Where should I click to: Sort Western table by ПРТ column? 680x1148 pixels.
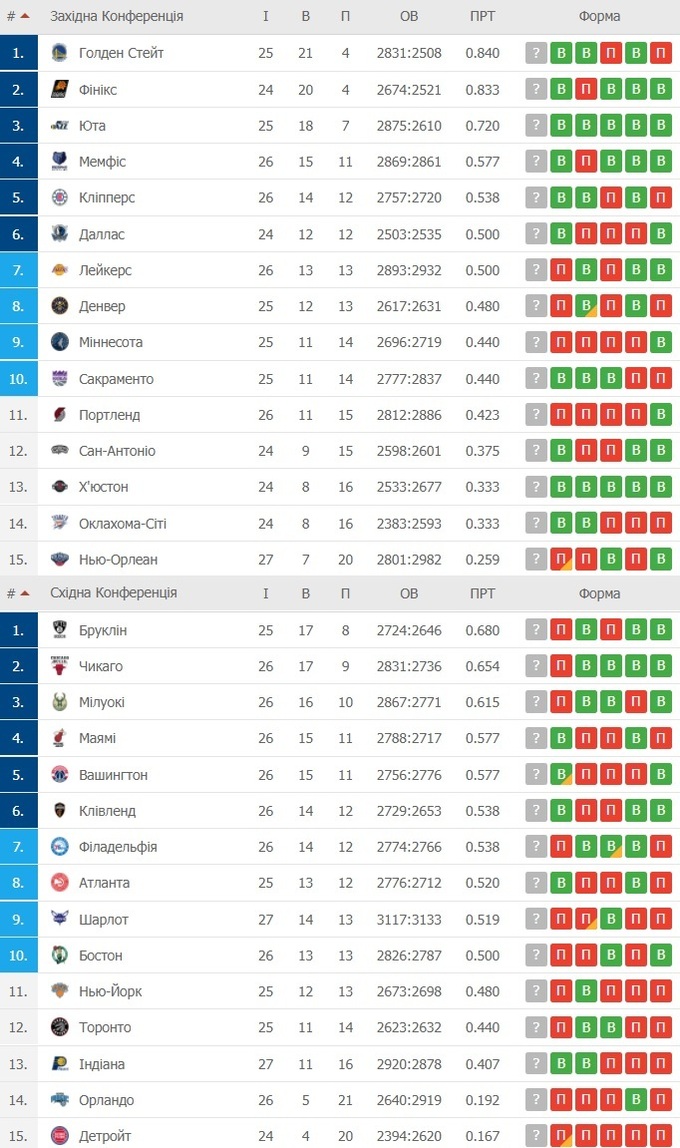[482, 16]
